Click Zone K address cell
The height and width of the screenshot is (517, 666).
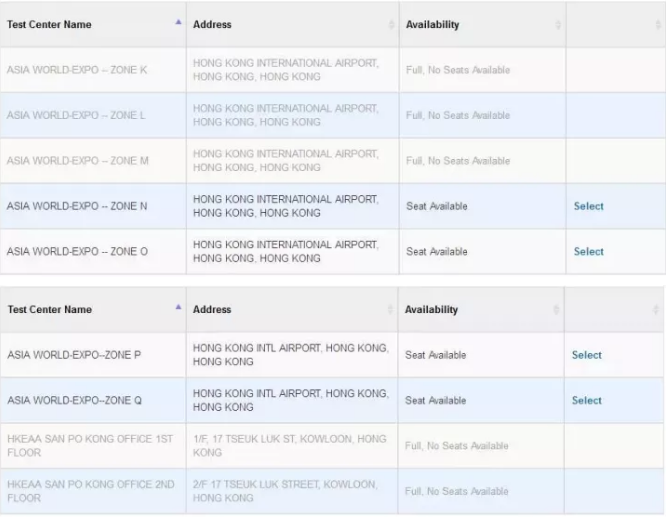[293, 70]
